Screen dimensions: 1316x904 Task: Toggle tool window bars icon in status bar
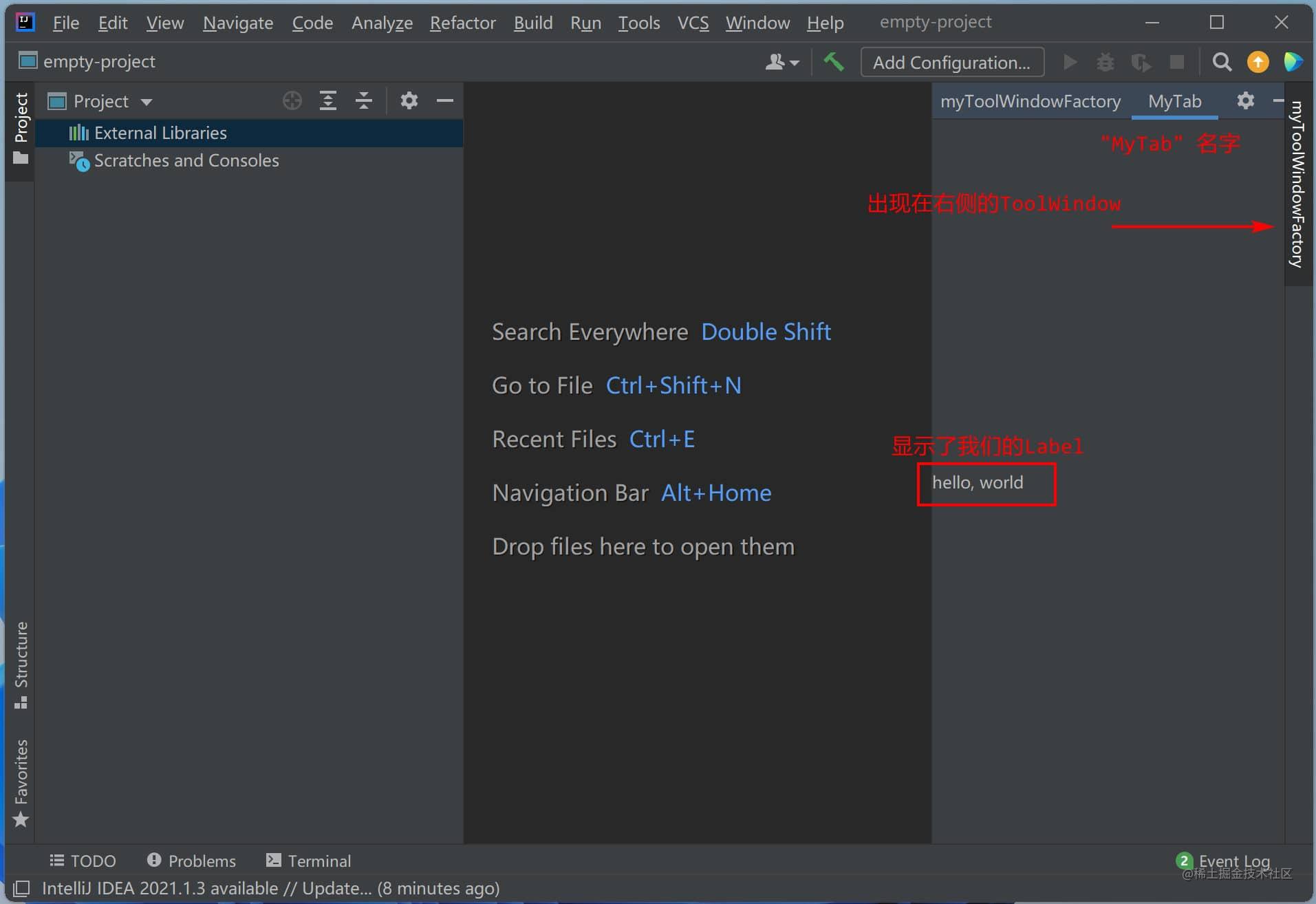point(21,888)
